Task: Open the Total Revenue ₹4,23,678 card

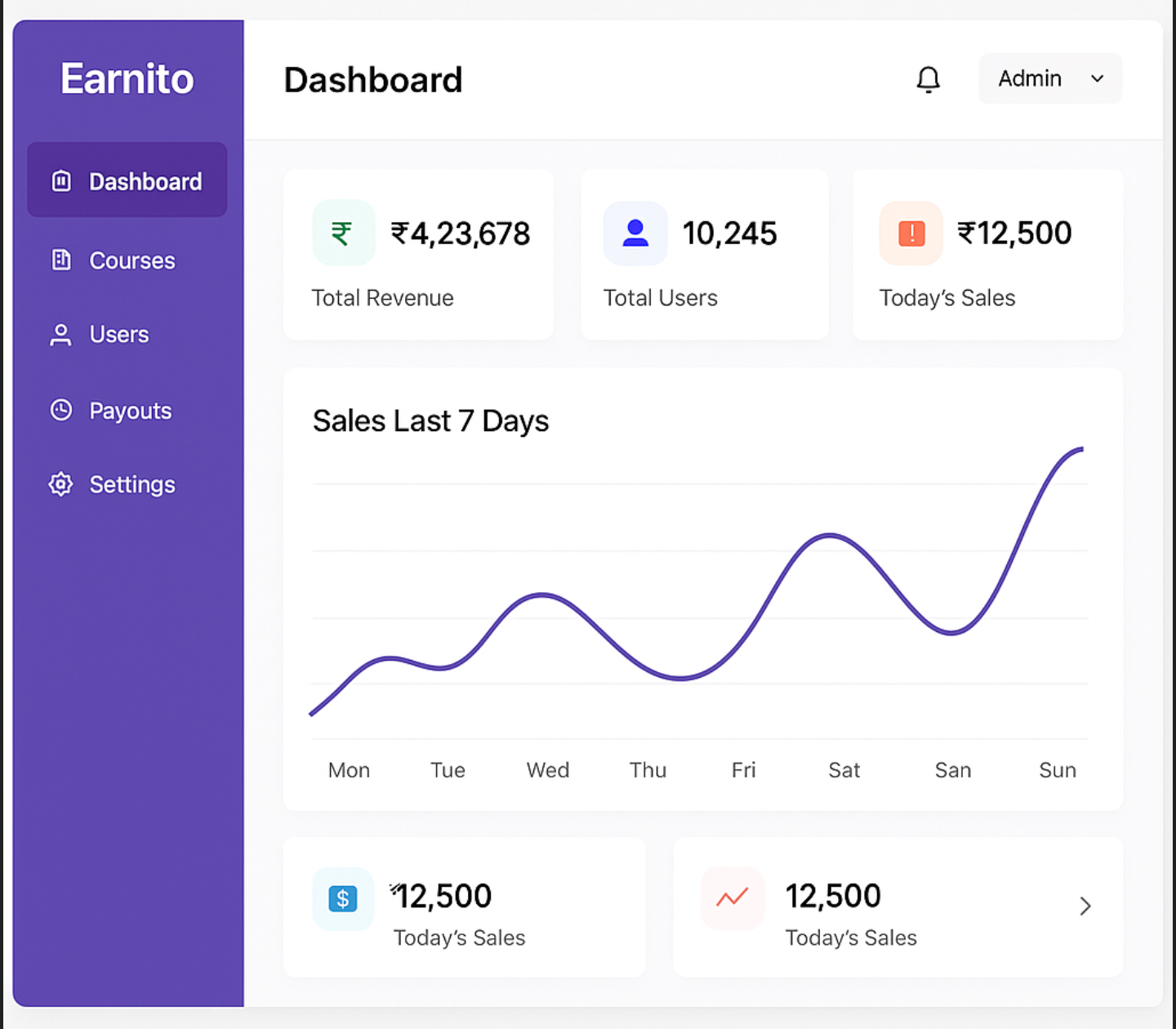Action: [418, 254]
